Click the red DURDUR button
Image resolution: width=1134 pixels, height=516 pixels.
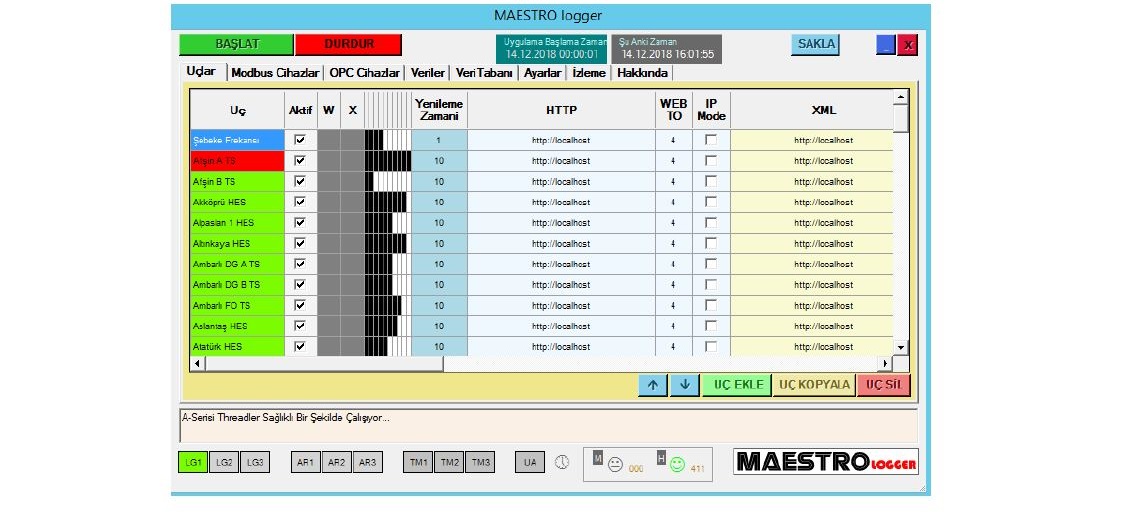(x=349, y=44)
